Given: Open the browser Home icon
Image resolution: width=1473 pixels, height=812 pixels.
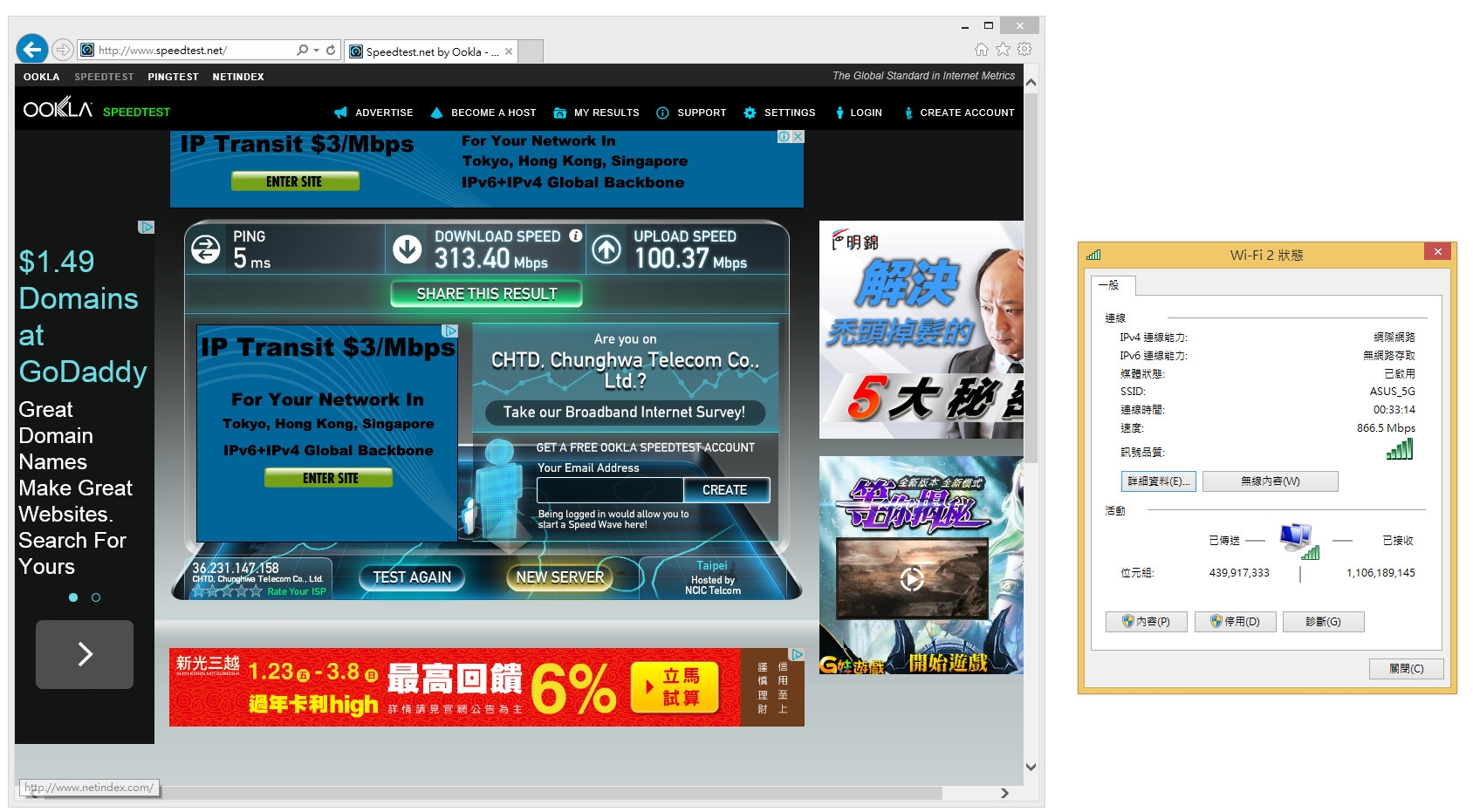Looking at the screenshot, I should (982, 50).
